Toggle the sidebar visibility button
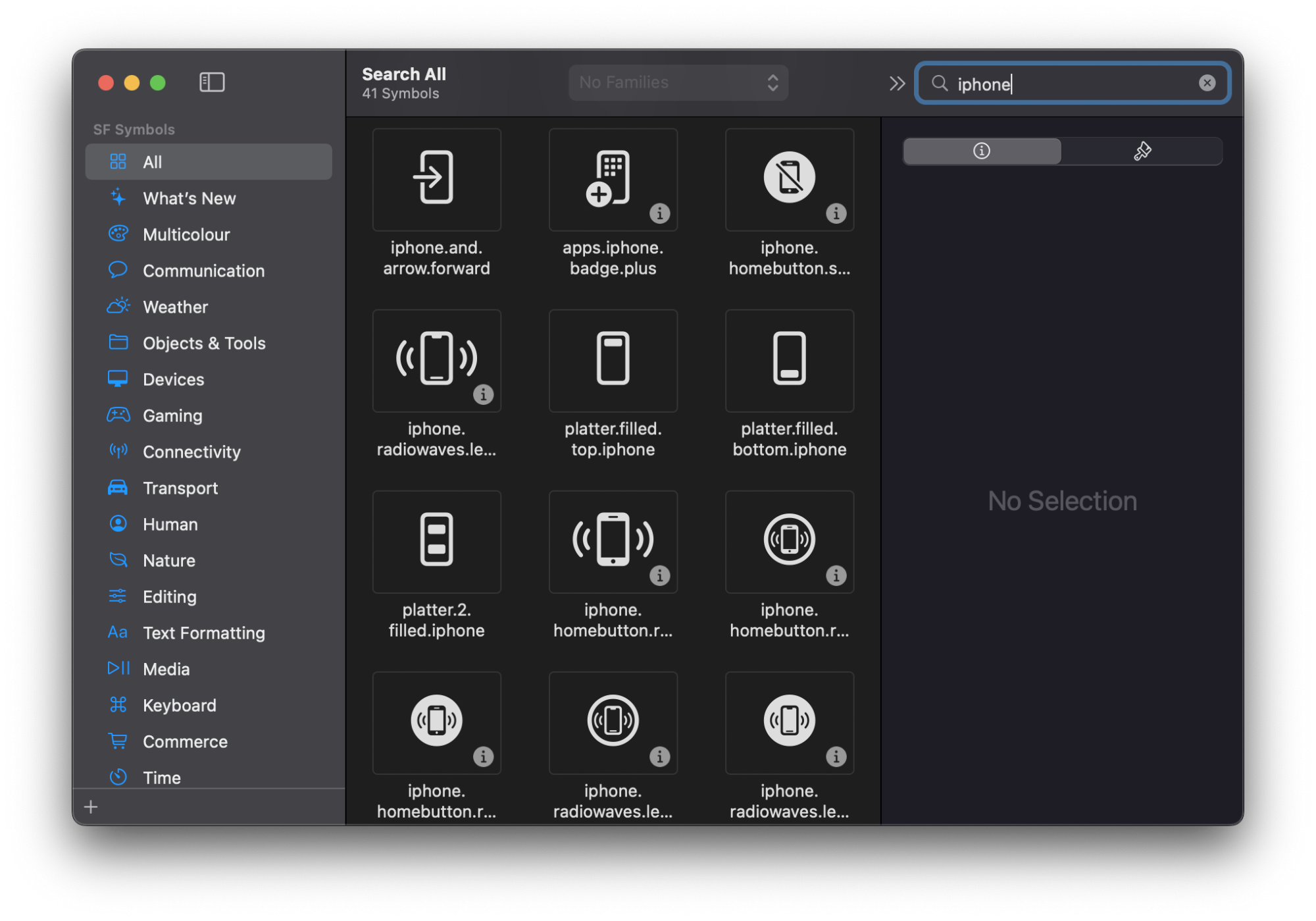The width and height of the screenshot is (1316, 921). pos(212,82)
